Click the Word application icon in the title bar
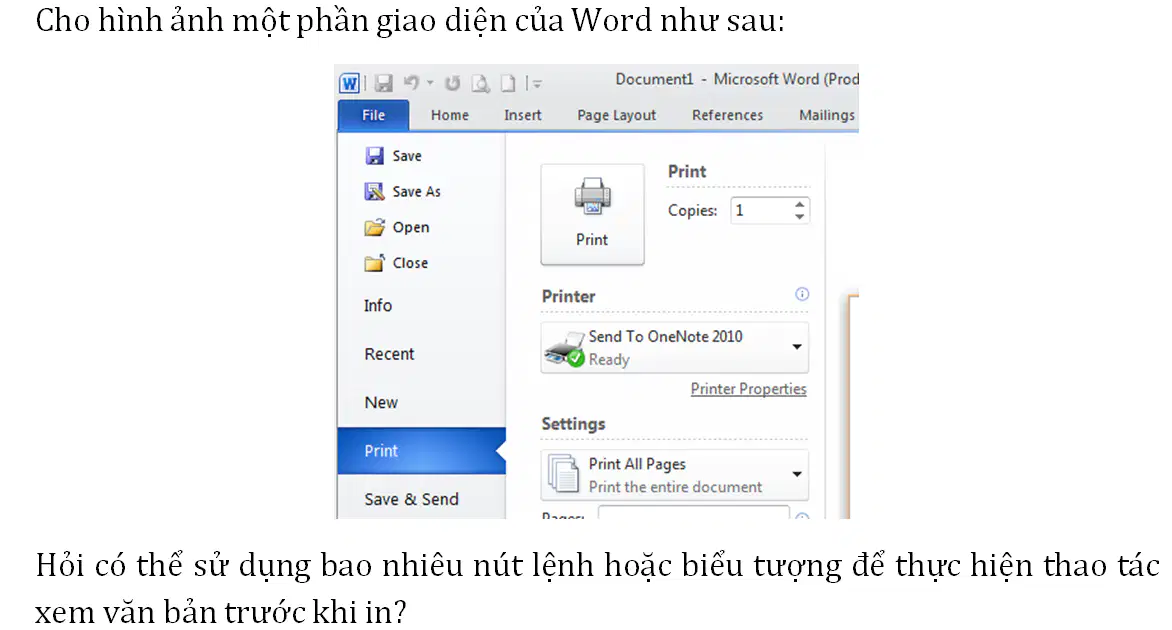The width and height of the screenshot is (1172, 630). pyautogui.click(x=349, y=83)
